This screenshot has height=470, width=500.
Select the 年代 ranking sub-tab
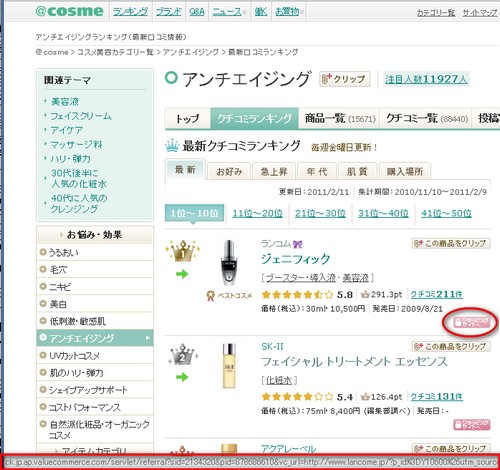pyautogui.click(x=317, y=172)
